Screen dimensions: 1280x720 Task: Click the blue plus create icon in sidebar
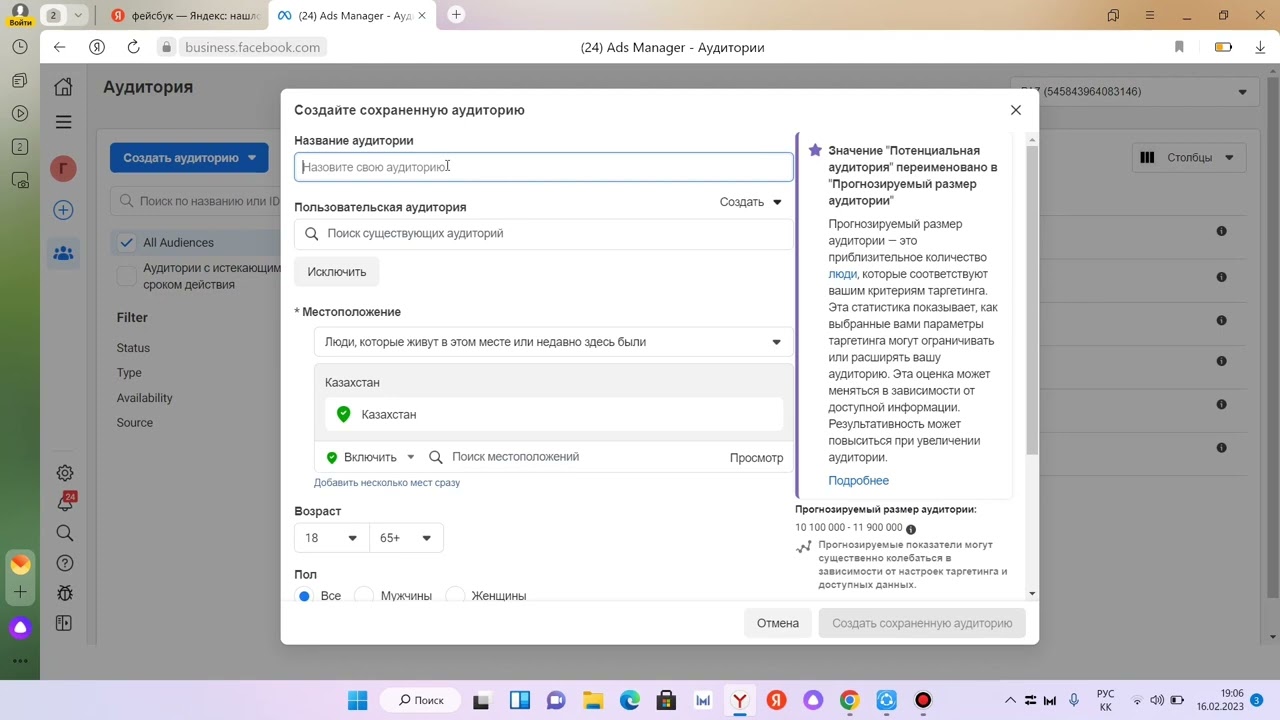click(63, 210)
